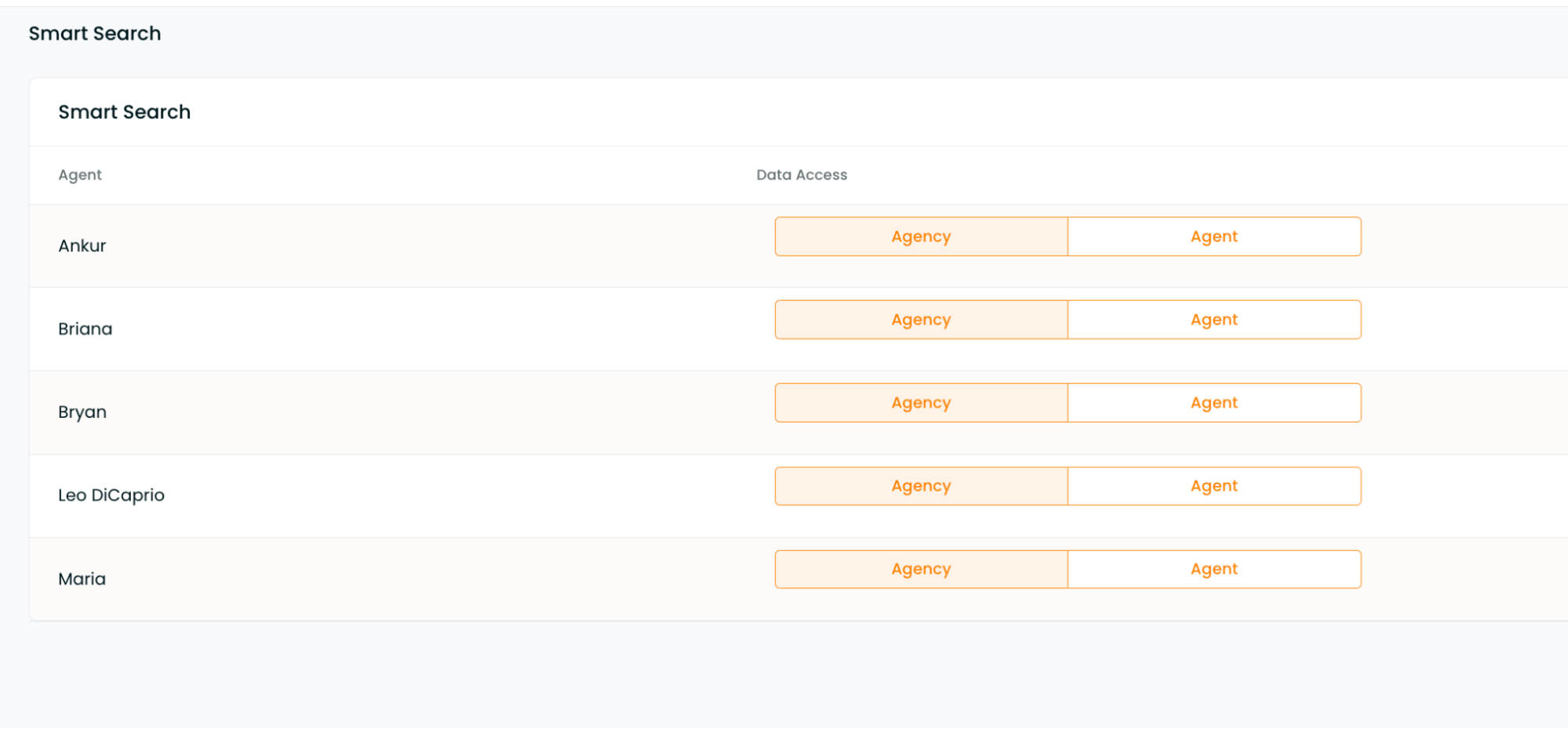Click the Smart Search page heading
This screenshot has width=1568, height=729.
(x=95, y=34)
